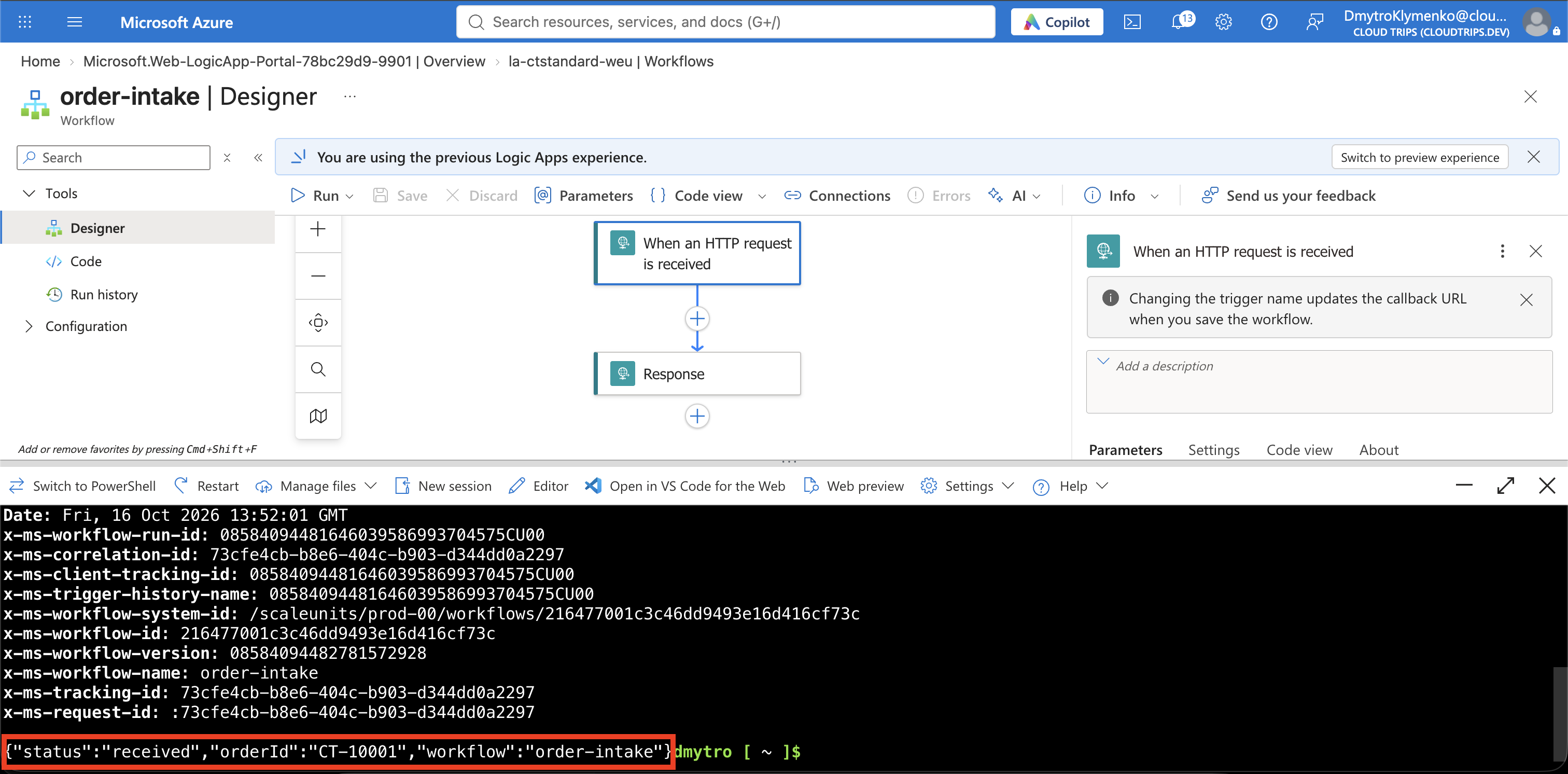The height and width of the screenshot is (774, 1568).
Task: Open the About tab
Action: 1379,450
